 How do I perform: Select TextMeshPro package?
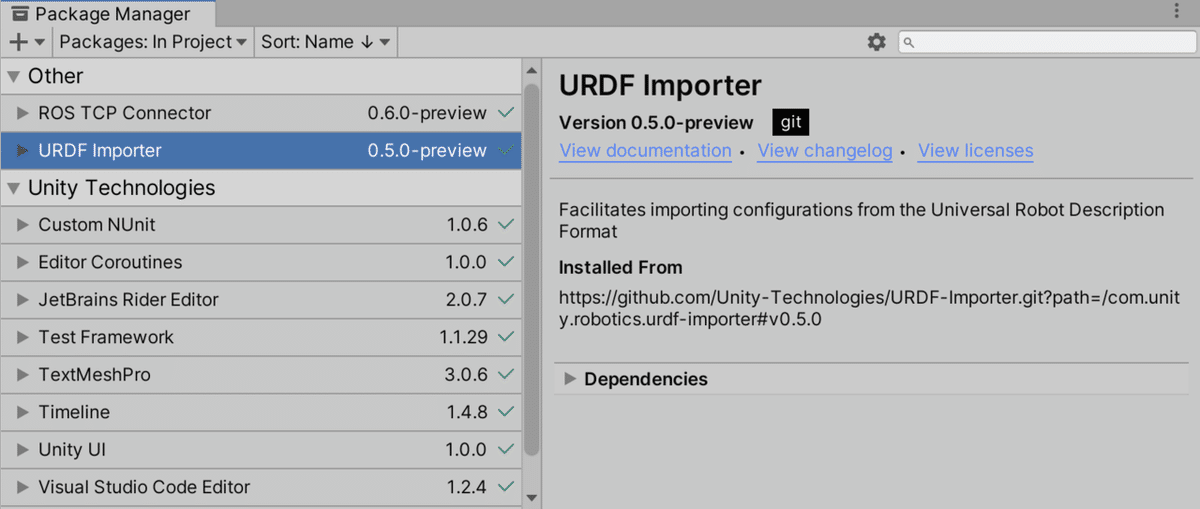click(261, 374)
